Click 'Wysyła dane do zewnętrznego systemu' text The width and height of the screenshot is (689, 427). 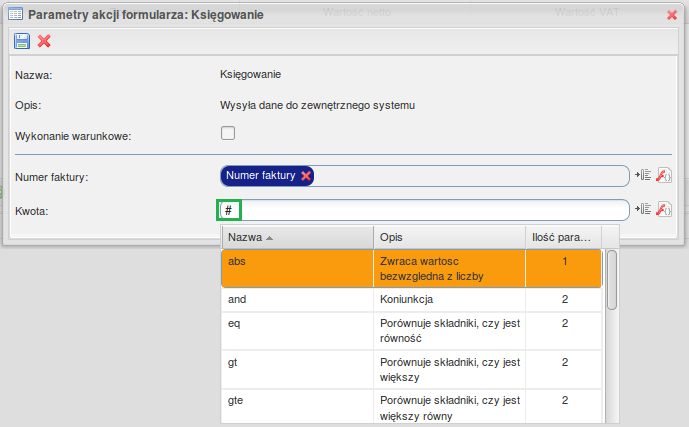click(x=317, y=105)
